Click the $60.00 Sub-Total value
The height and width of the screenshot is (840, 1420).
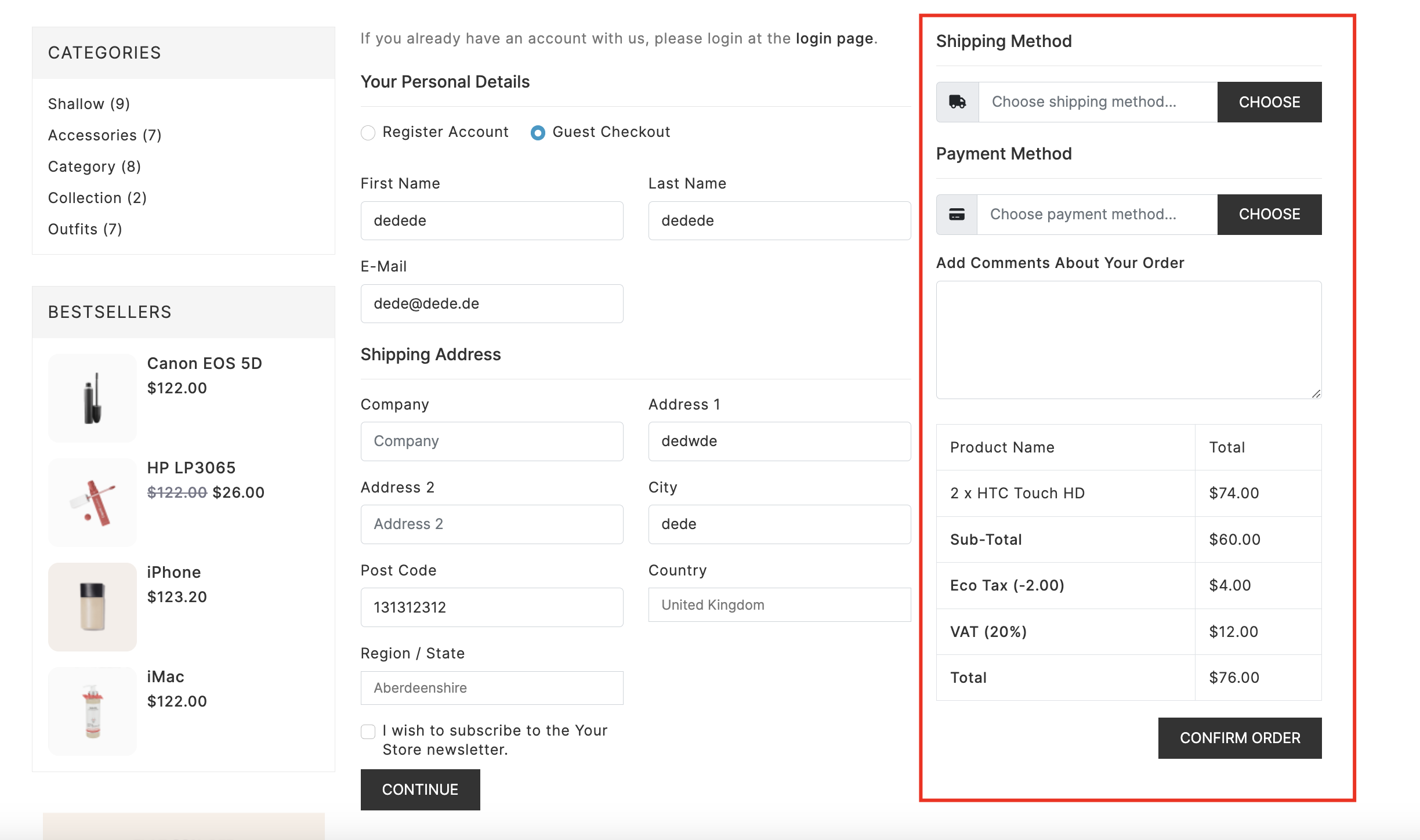tap(1234, 540)
